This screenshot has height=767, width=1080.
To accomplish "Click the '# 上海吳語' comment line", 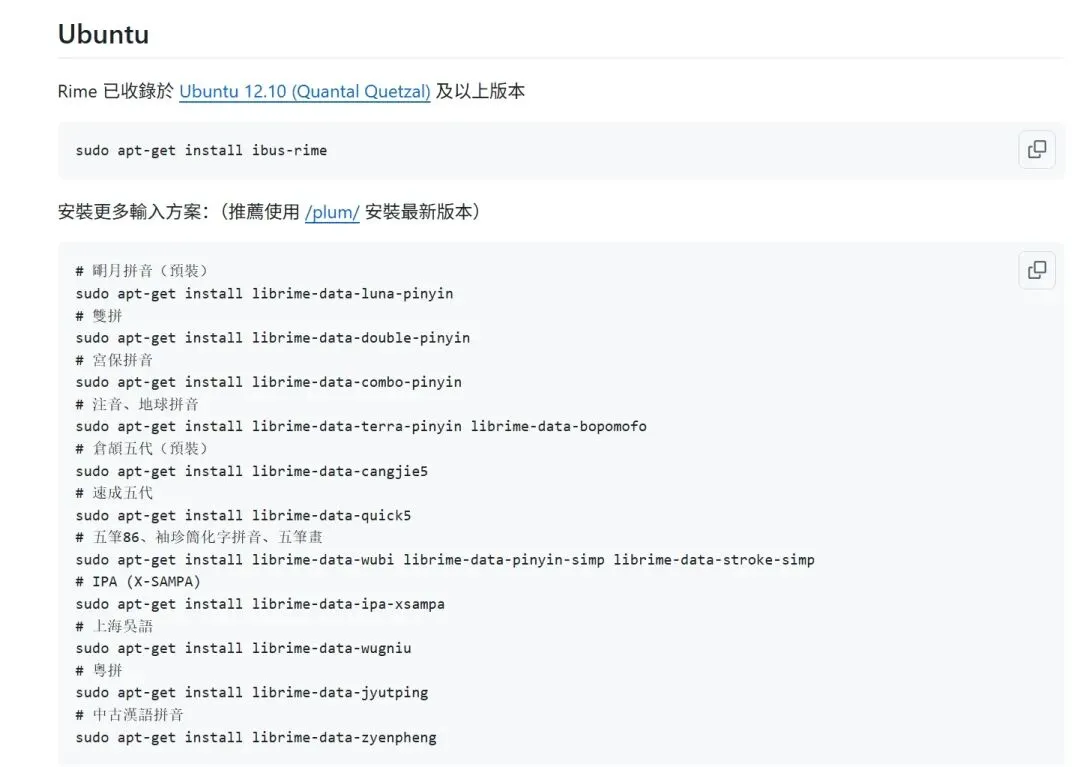I will click(x=114, y=626).
